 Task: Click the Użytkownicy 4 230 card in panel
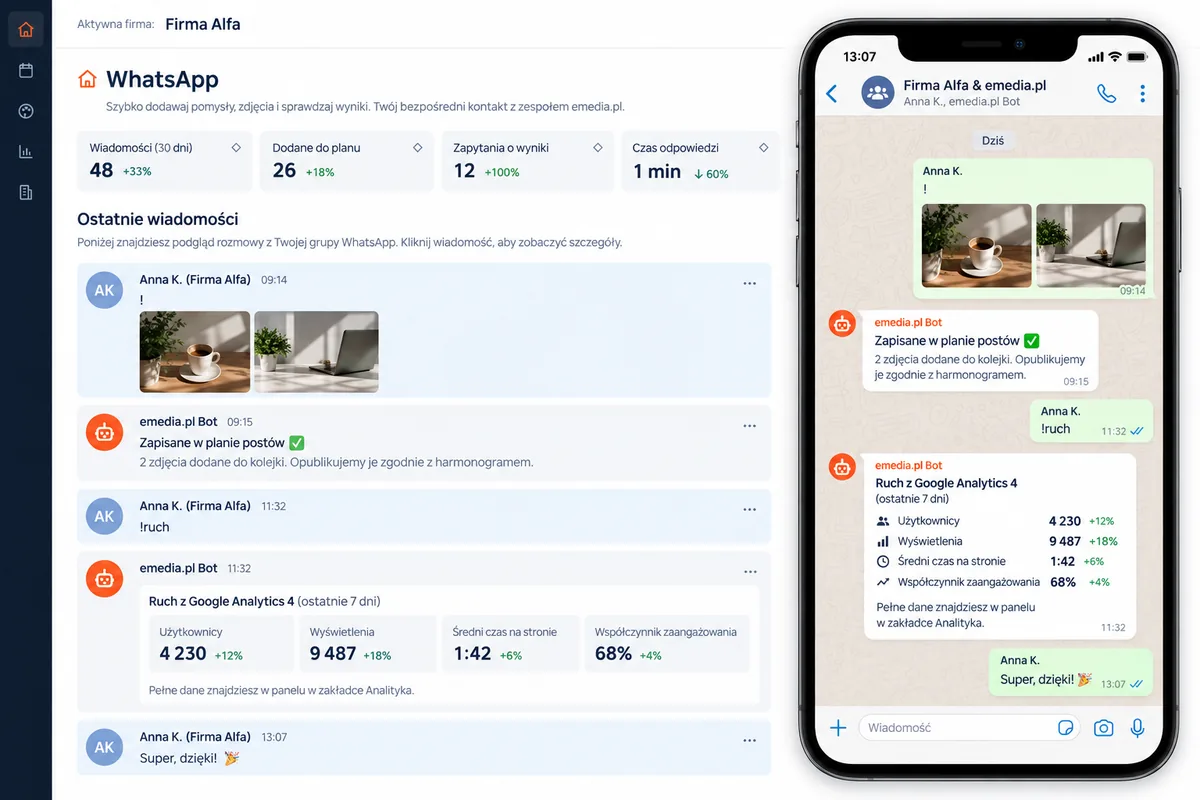222,643
